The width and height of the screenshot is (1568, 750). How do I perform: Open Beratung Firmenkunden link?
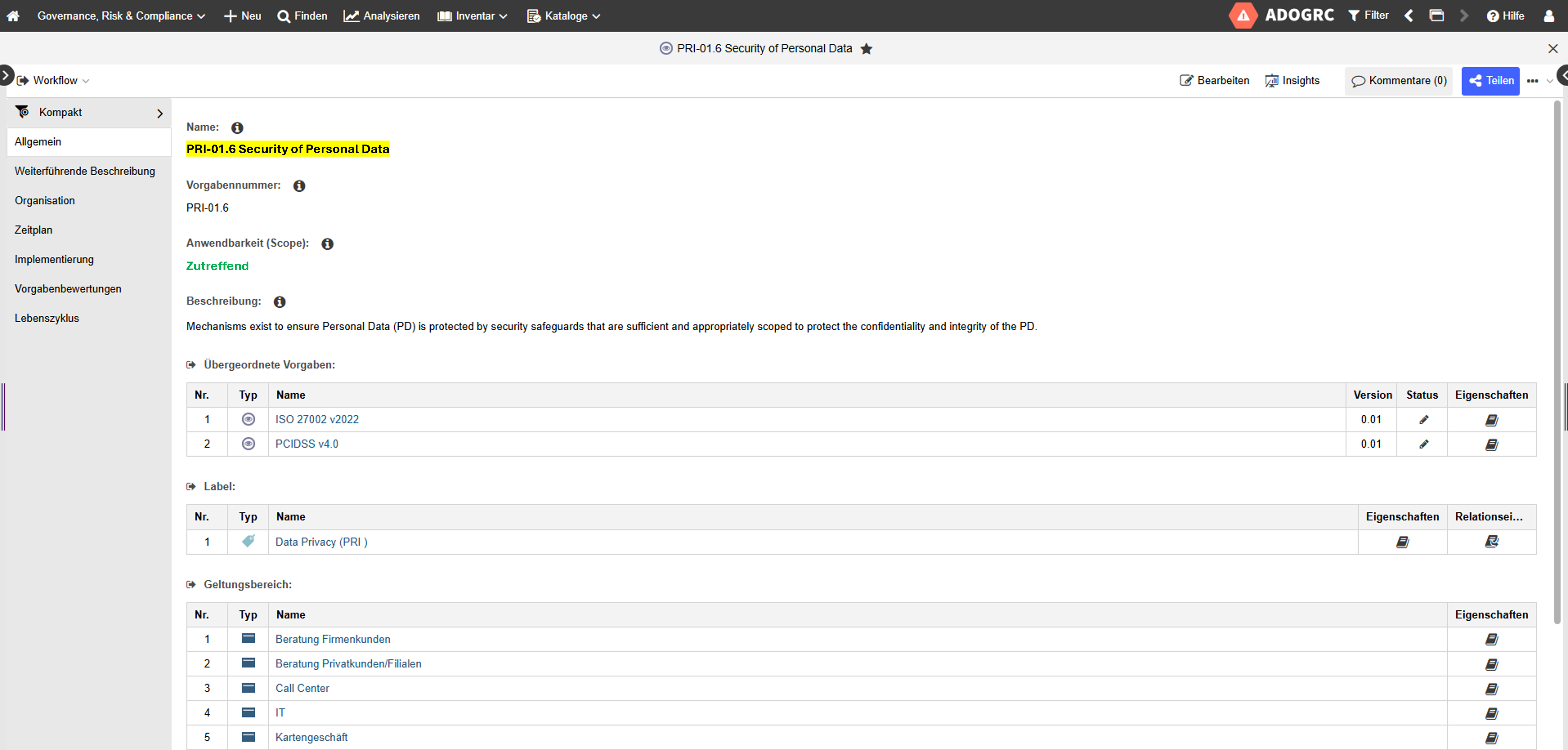pos(332,639)
